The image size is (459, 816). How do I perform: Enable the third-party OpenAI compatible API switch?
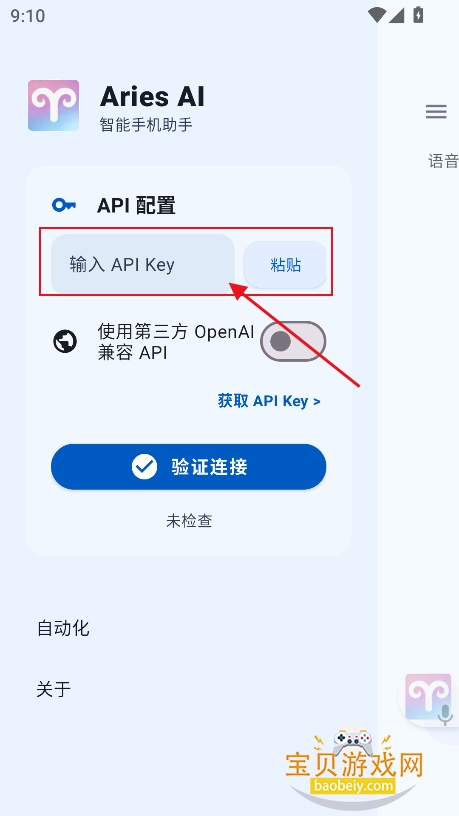point(293,341)
